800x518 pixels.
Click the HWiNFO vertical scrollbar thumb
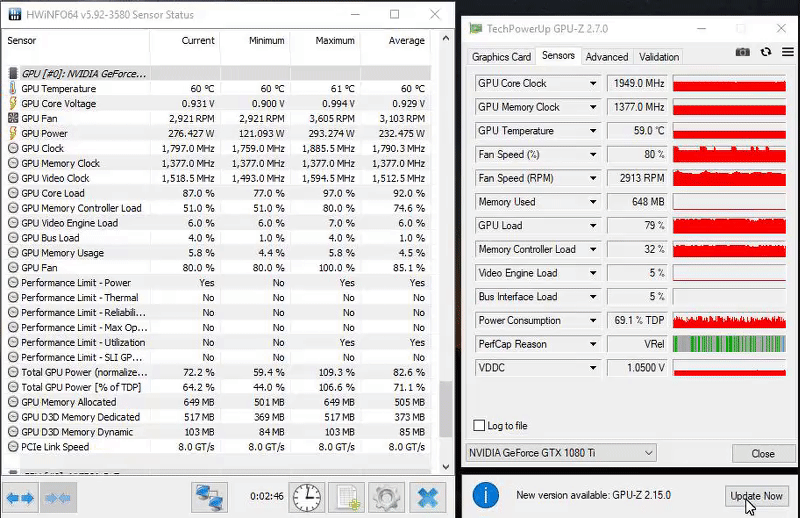445,409
